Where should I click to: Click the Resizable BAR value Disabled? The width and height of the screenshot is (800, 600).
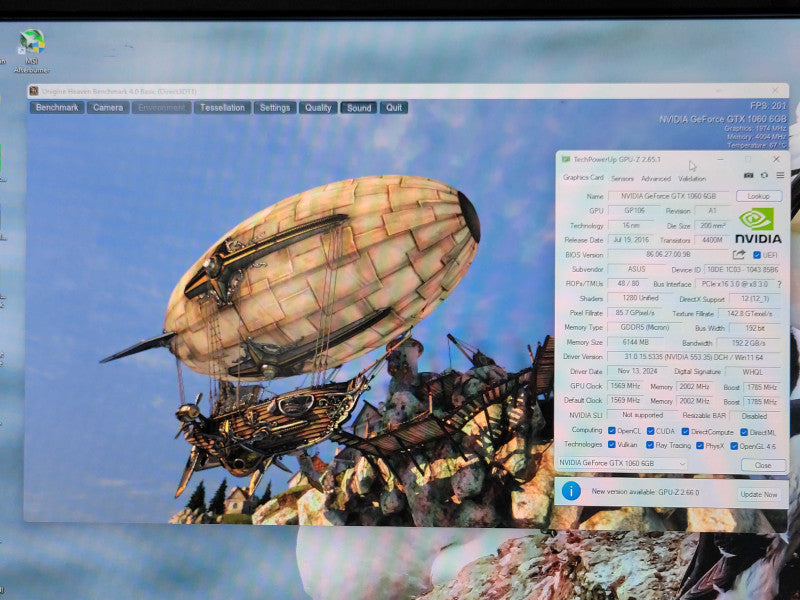tap(754, 416)
